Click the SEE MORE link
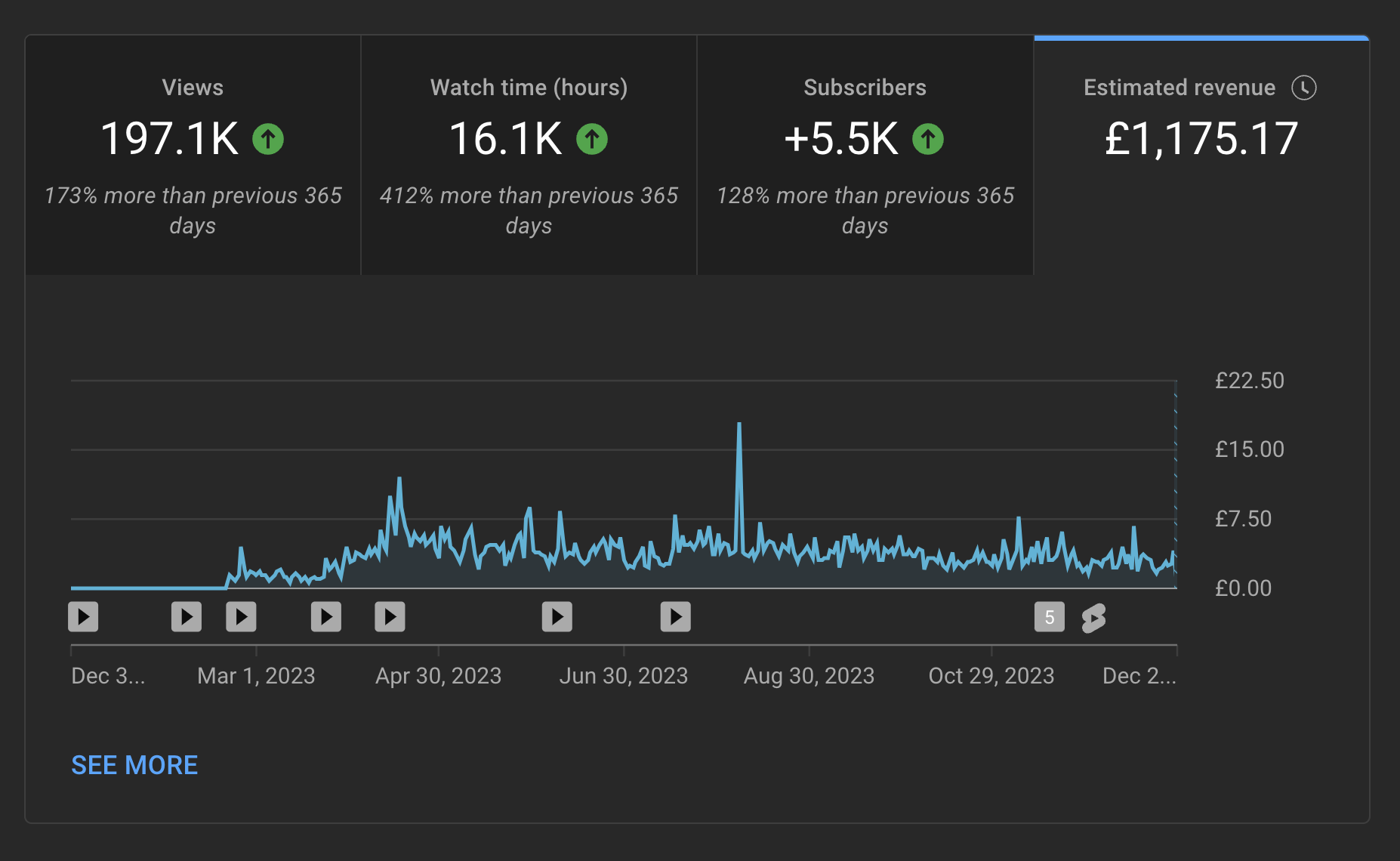This screenshot has width=1400, height=861. coord(134,765)
